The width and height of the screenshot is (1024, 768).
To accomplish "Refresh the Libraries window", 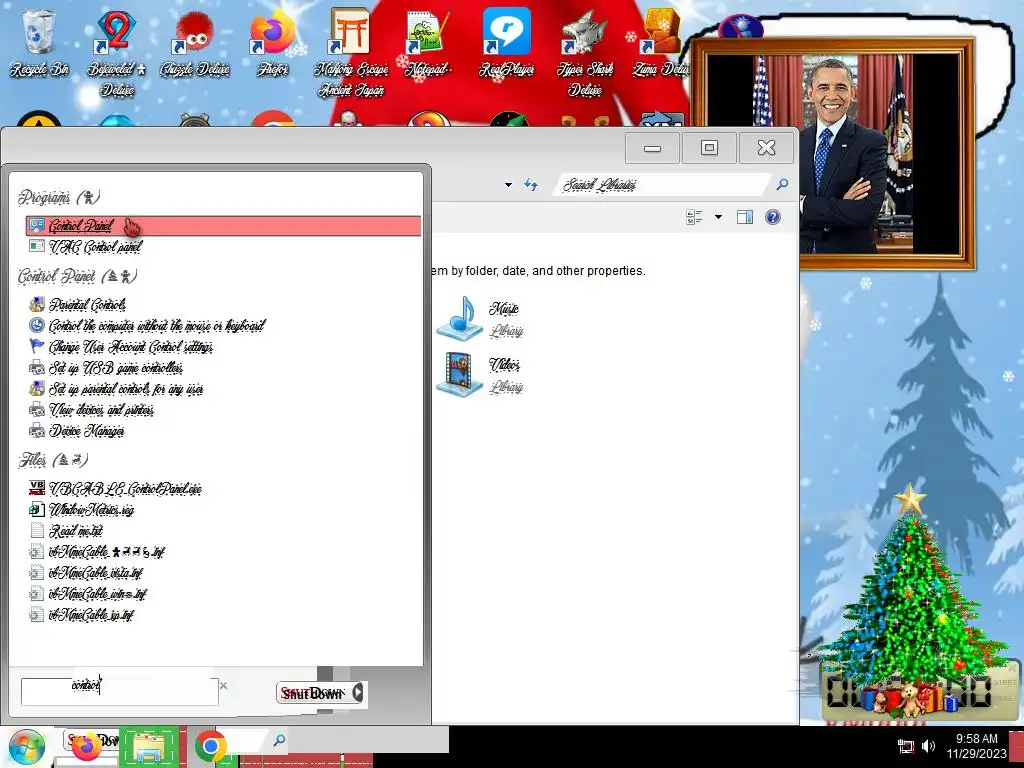I will tap(531, 185).
